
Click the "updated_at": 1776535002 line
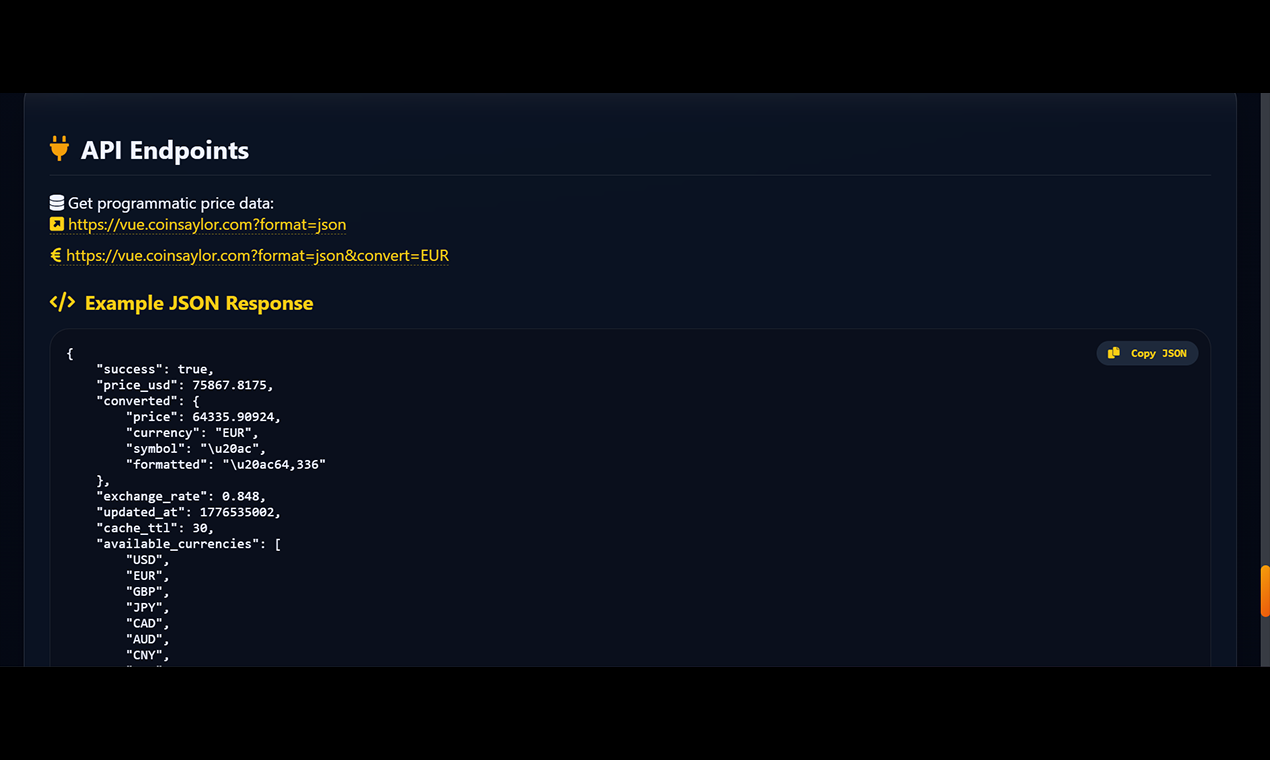tap(188, 512)
